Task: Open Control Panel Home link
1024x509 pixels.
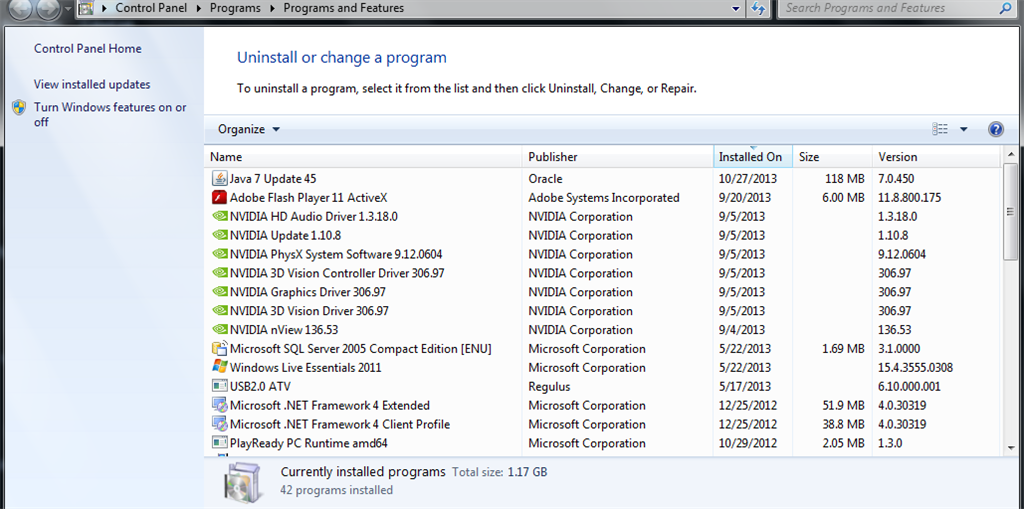Action: (88, 48)
